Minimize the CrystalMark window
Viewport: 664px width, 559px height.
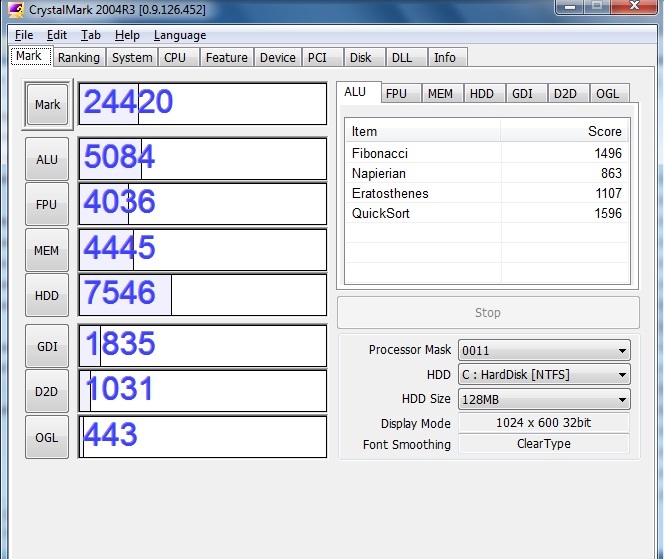coord(570,6)
